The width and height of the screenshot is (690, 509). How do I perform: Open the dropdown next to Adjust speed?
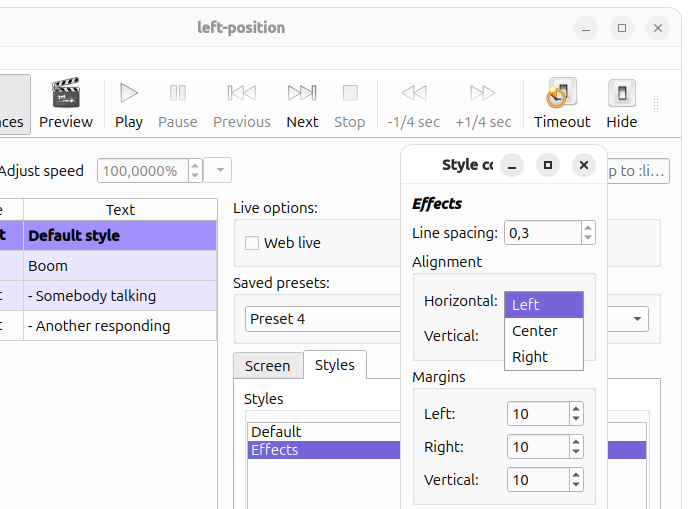point(220,170)
